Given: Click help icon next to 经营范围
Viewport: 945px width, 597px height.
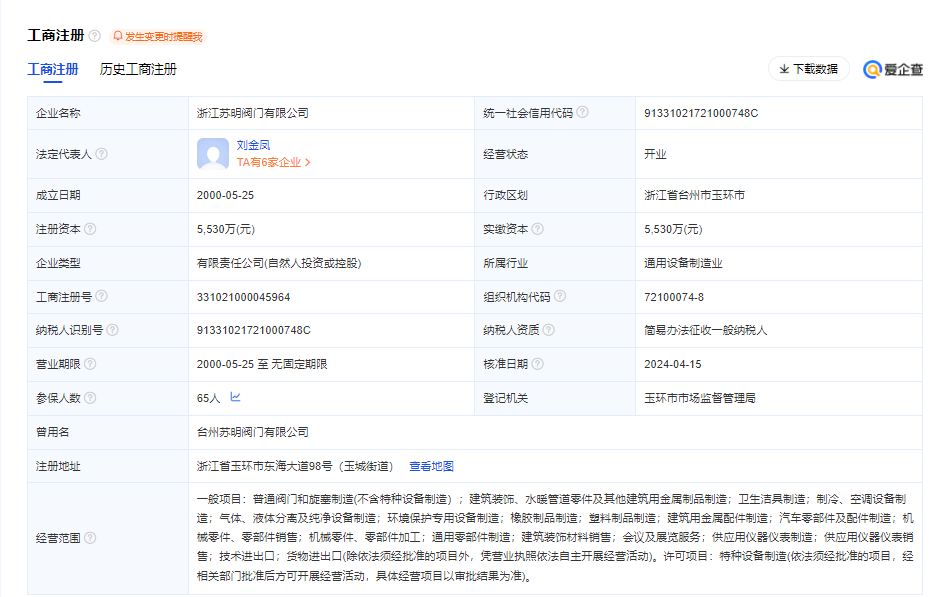Looking at the screenshot, I should pos(91,538).
